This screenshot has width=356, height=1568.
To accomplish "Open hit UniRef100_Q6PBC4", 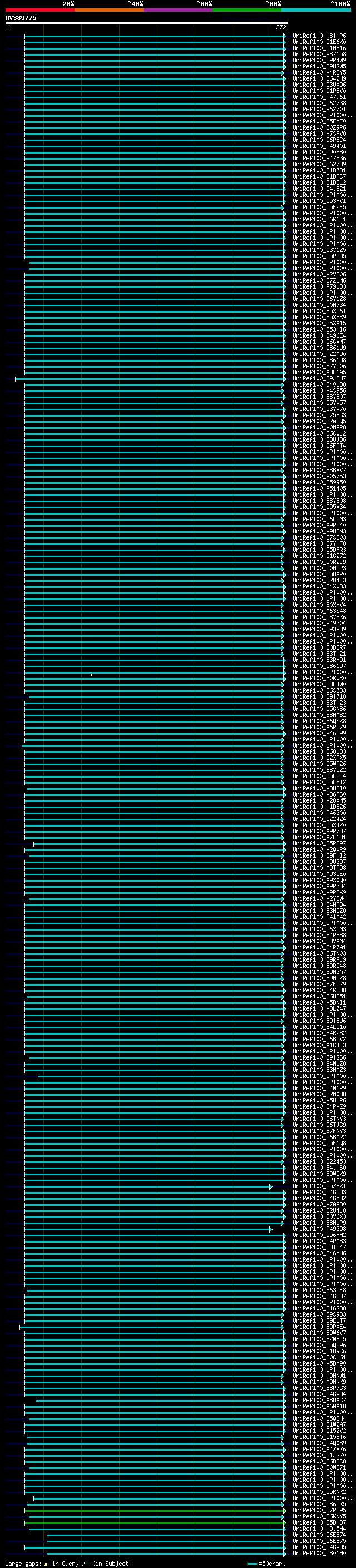I will click(x=319, y=140).
